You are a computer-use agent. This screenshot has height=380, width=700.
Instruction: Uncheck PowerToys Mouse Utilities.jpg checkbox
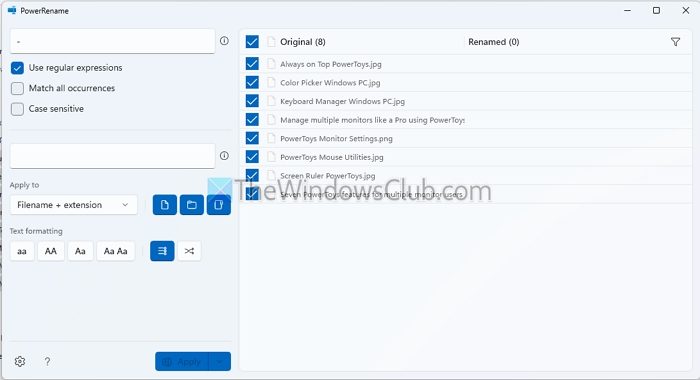click(x=252, y=157)
